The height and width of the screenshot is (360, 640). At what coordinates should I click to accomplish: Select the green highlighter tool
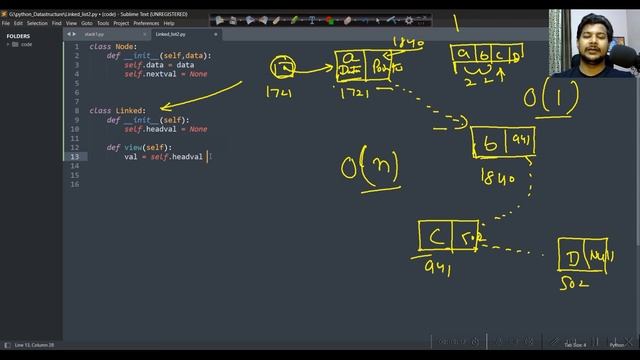point(294,20)
